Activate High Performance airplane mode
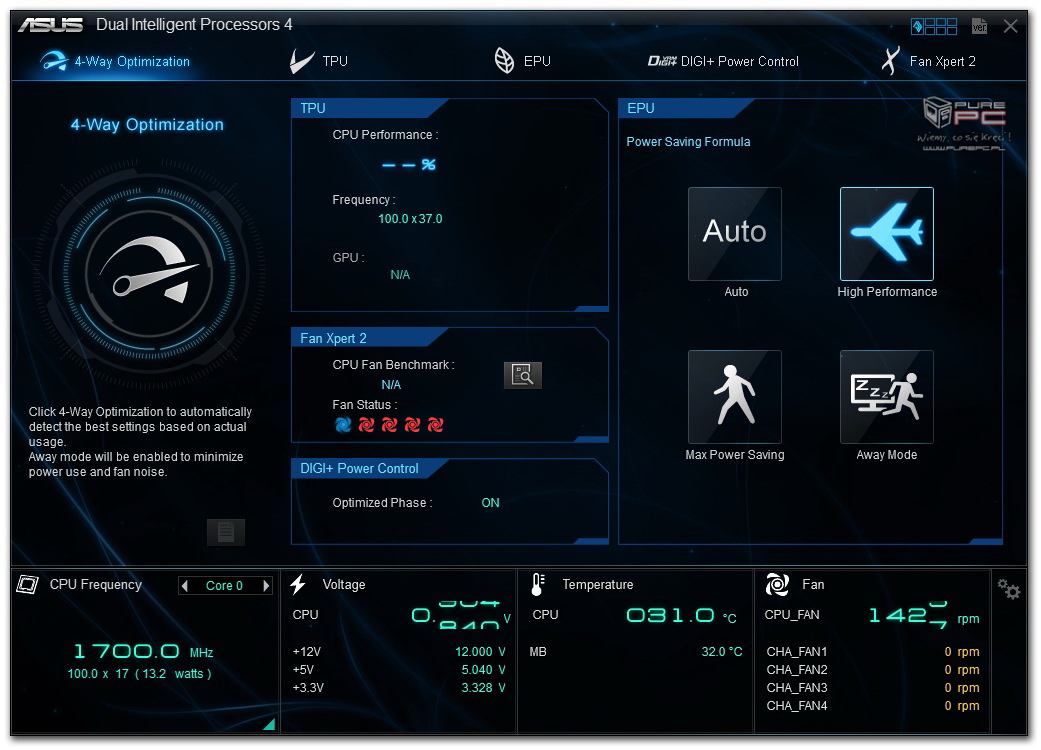The width and height of the screenshot is (1041, 750). 886,234
